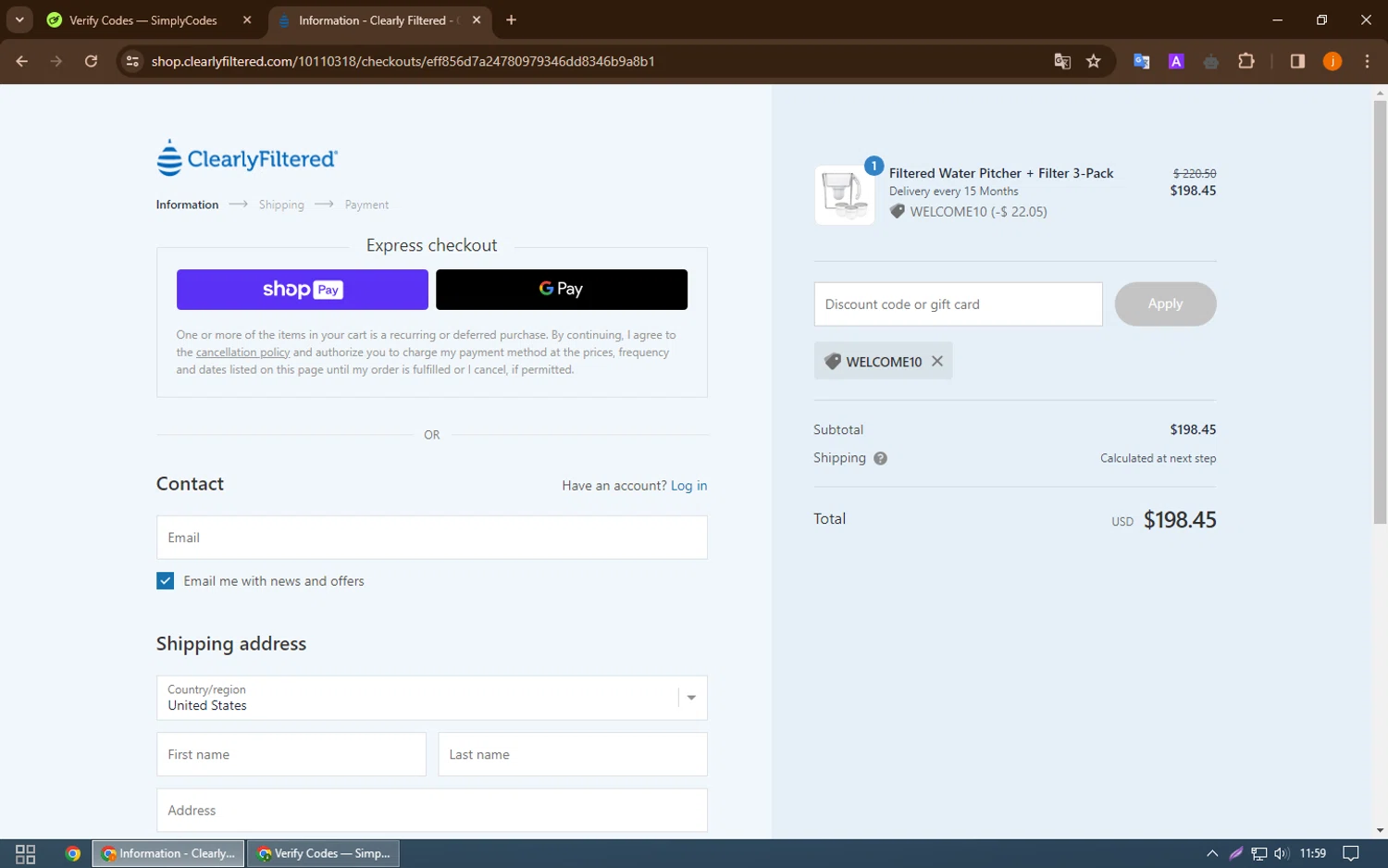Select the Information - Clearly Filtered tab
The image size is (1388, 868).
pos(379,19)
